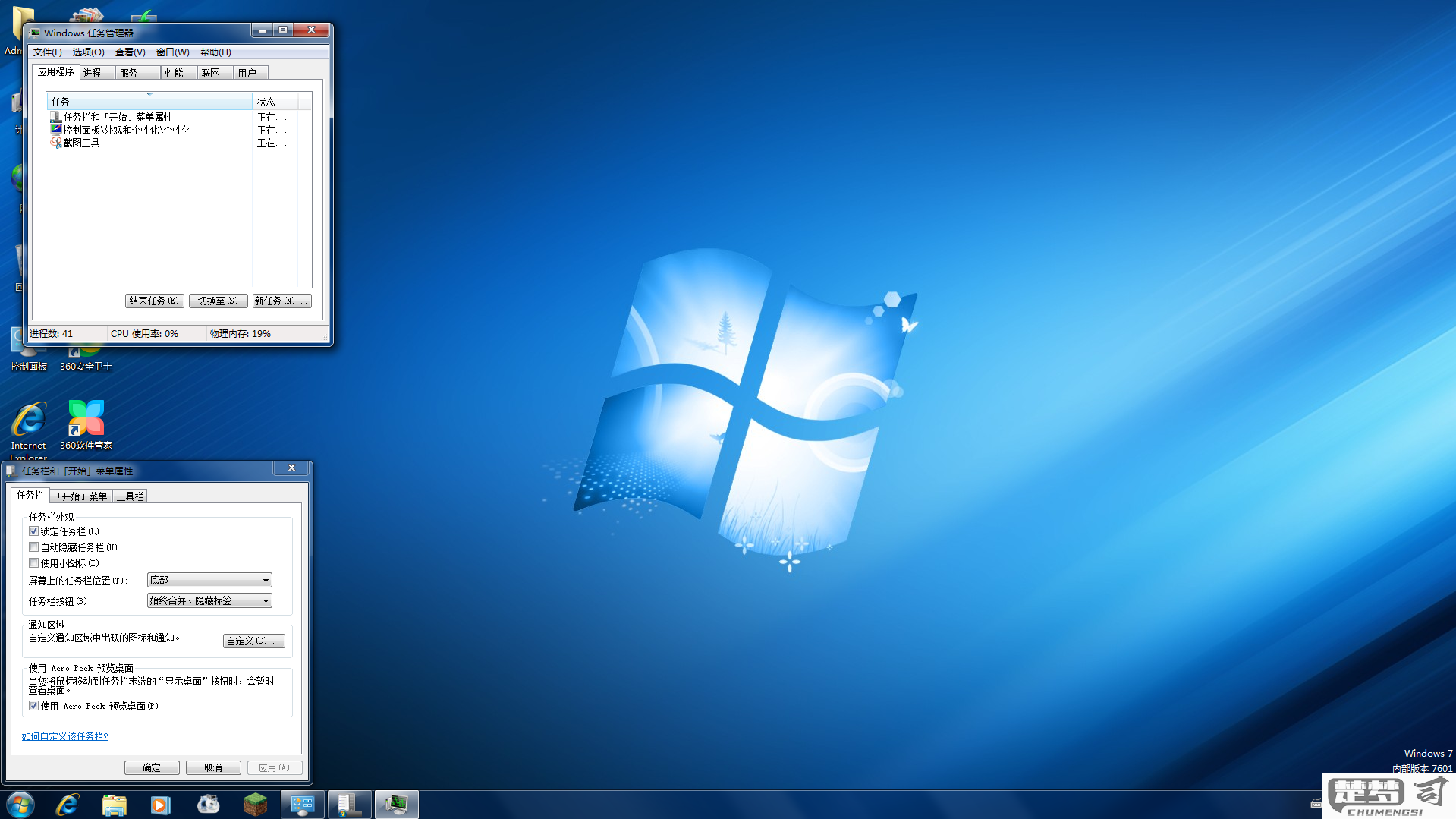Click 自定义(C)... button for notification area
This screenshot has height=819, width=1456.
(x=254, y=641)
